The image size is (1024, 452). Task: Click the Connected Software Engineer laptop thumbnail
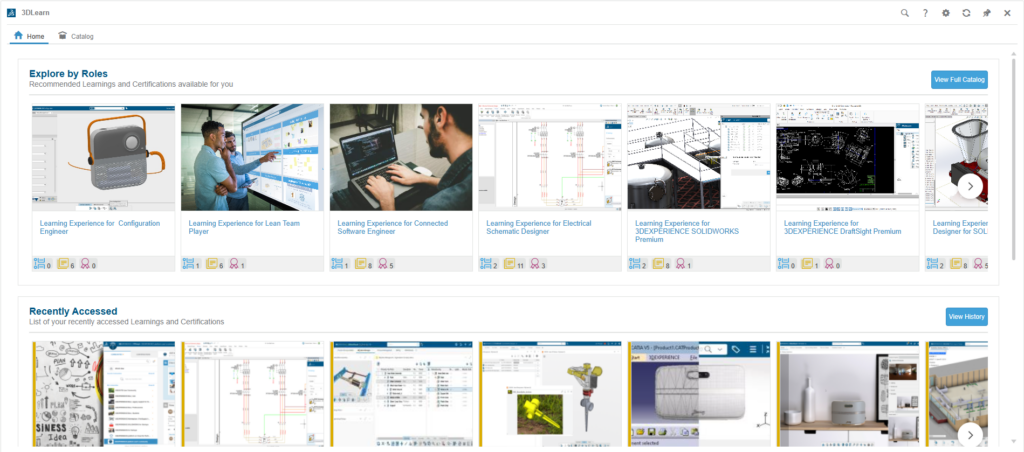(x=401, y=157)
